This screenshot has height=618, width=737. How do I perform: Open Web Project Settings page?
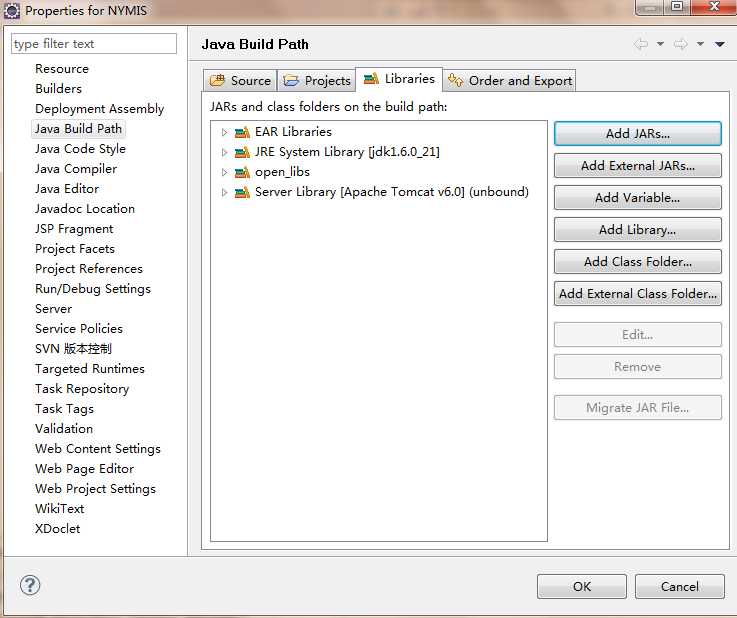(x=95, y=489)
